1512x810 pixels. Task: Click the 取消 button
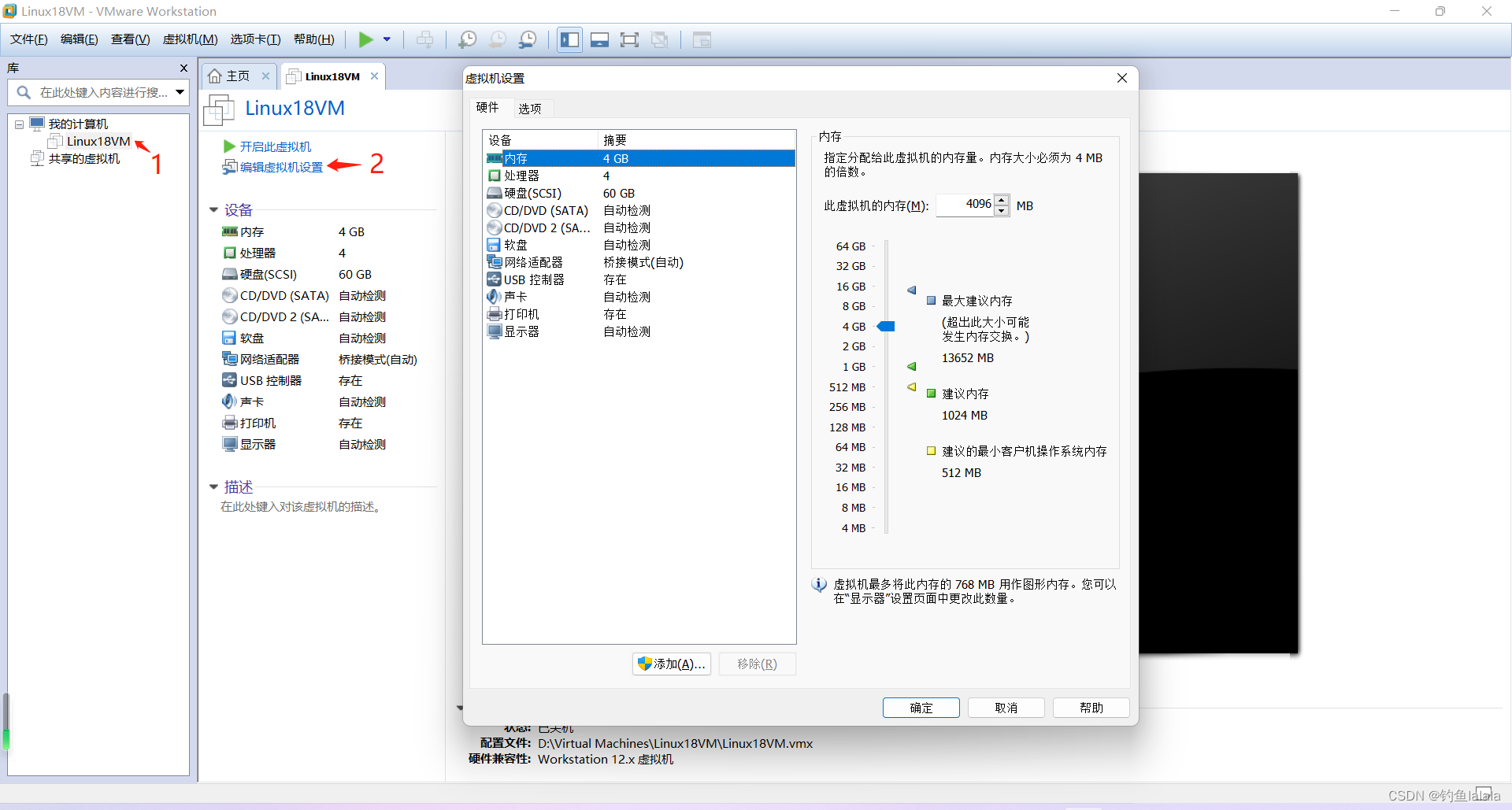coord(1006,708)
